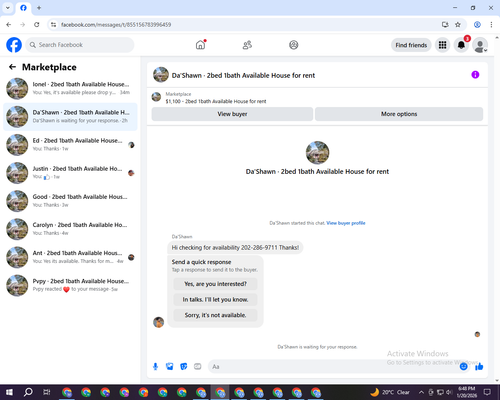Open the Ed conversation
This screenshot has width=500, height=400.
(x=70, y=145)
